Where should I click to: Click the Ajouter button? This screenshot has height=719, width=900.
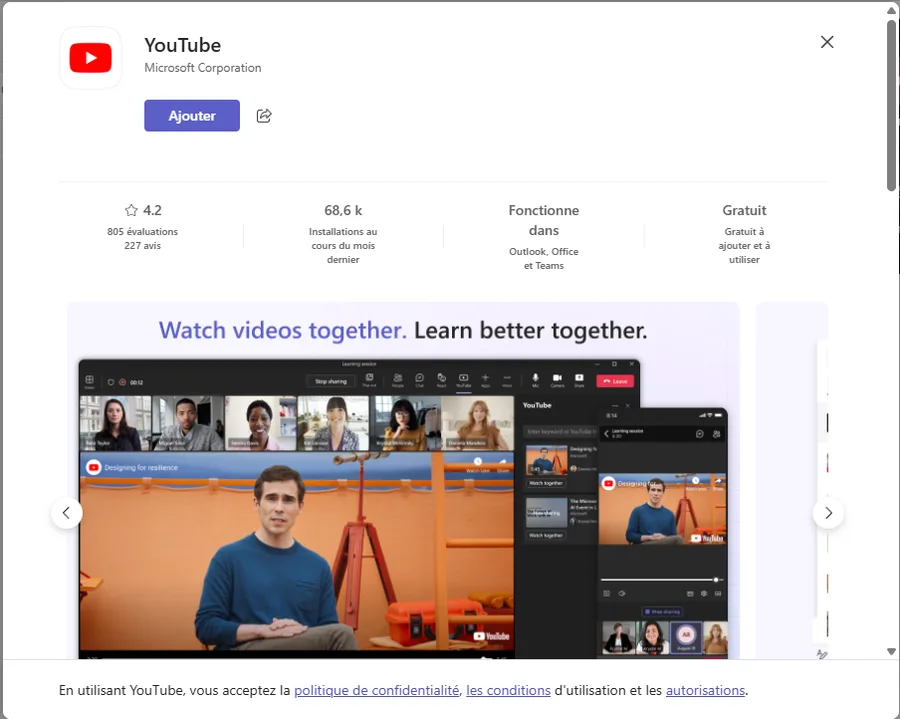point(192,115)
